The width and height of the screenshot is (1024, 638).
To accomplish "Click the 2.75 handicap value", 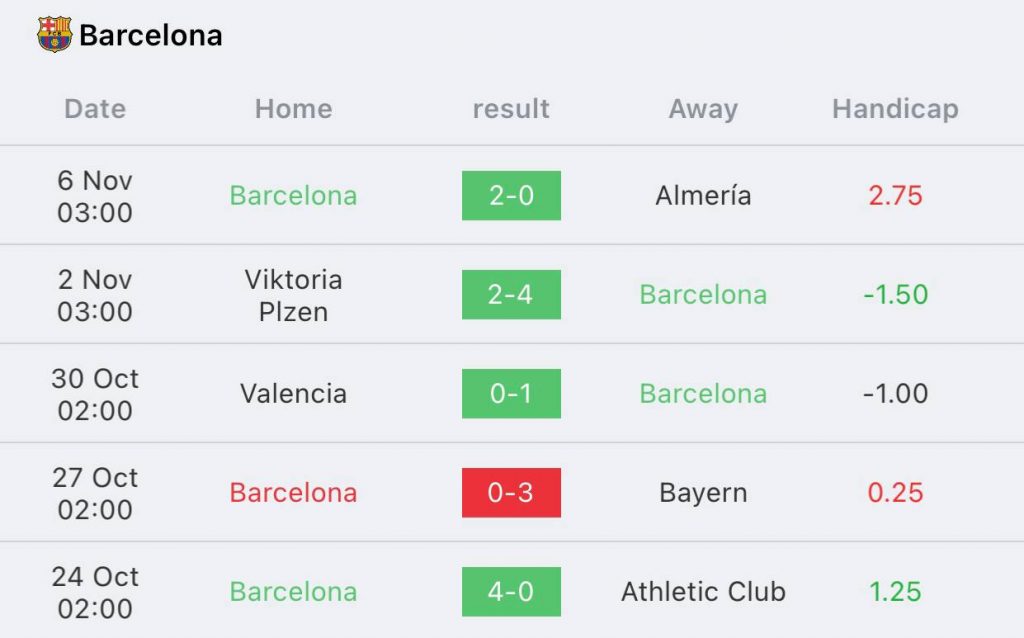I will point(895,195).
